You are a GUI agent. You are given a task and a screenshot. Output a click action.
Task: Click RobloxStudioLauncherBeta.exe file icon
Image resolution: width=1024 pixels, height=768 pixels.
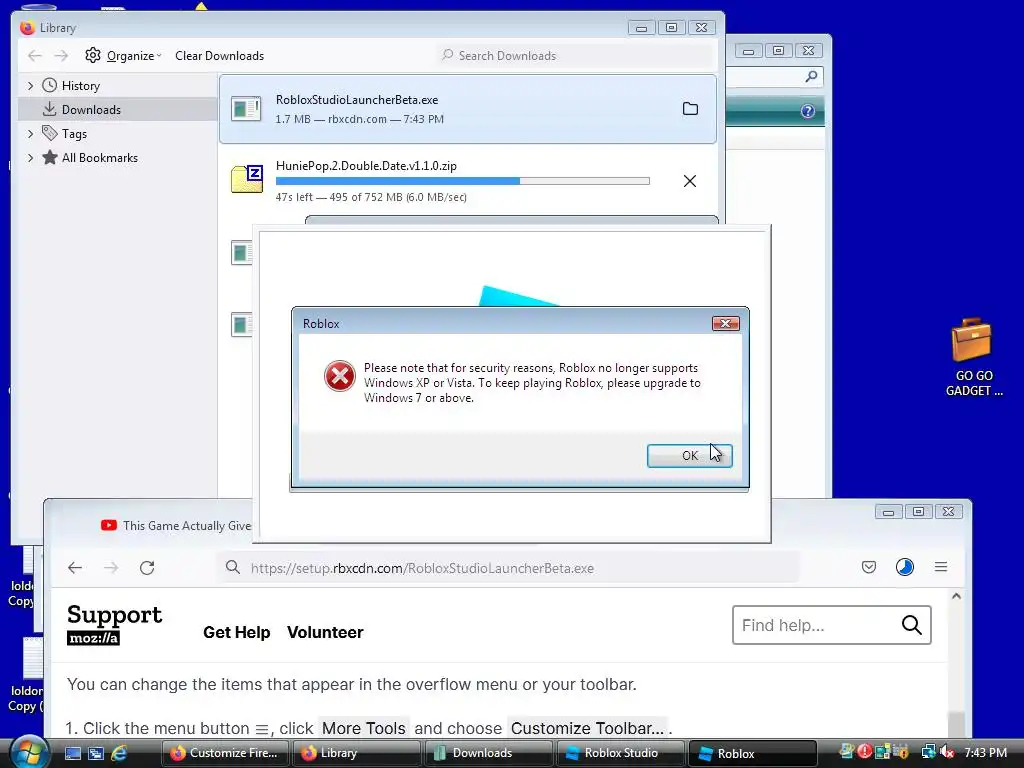(x=246, y=108)
